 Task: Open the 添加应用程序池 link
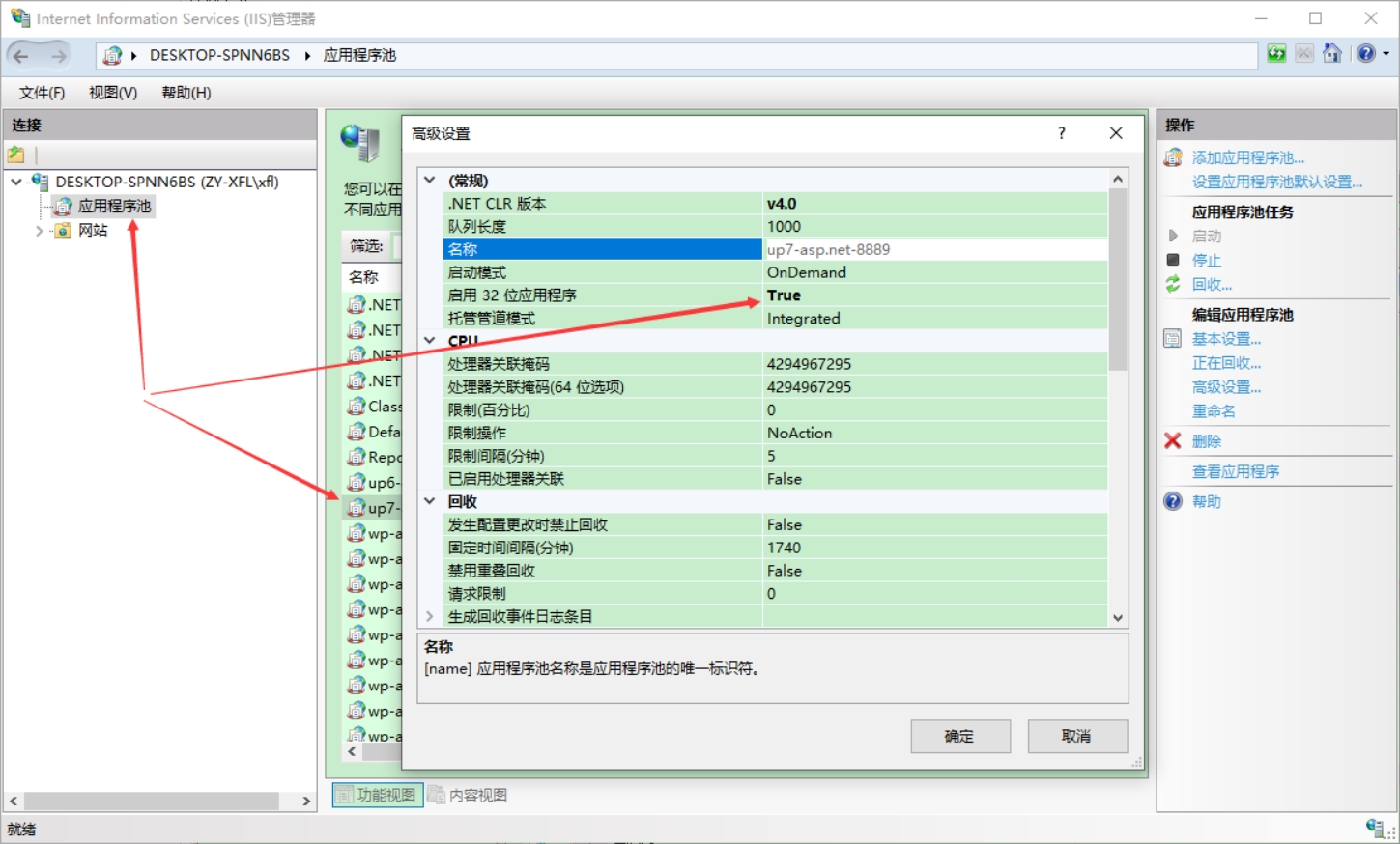coord(1247,157)
